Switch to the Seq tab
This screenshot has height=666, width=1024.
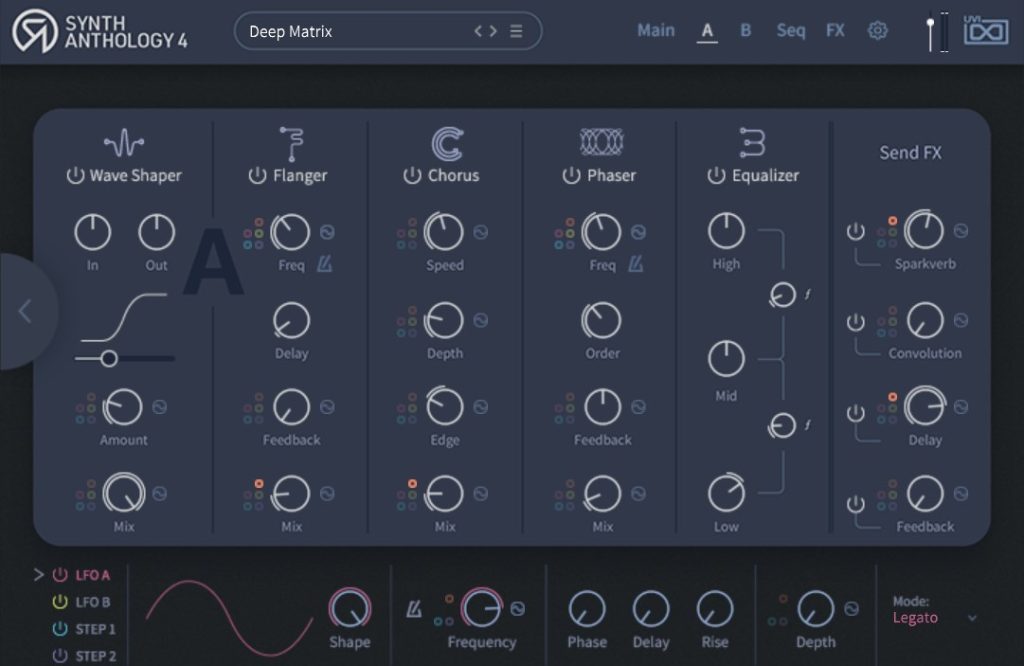click(790, 31)
